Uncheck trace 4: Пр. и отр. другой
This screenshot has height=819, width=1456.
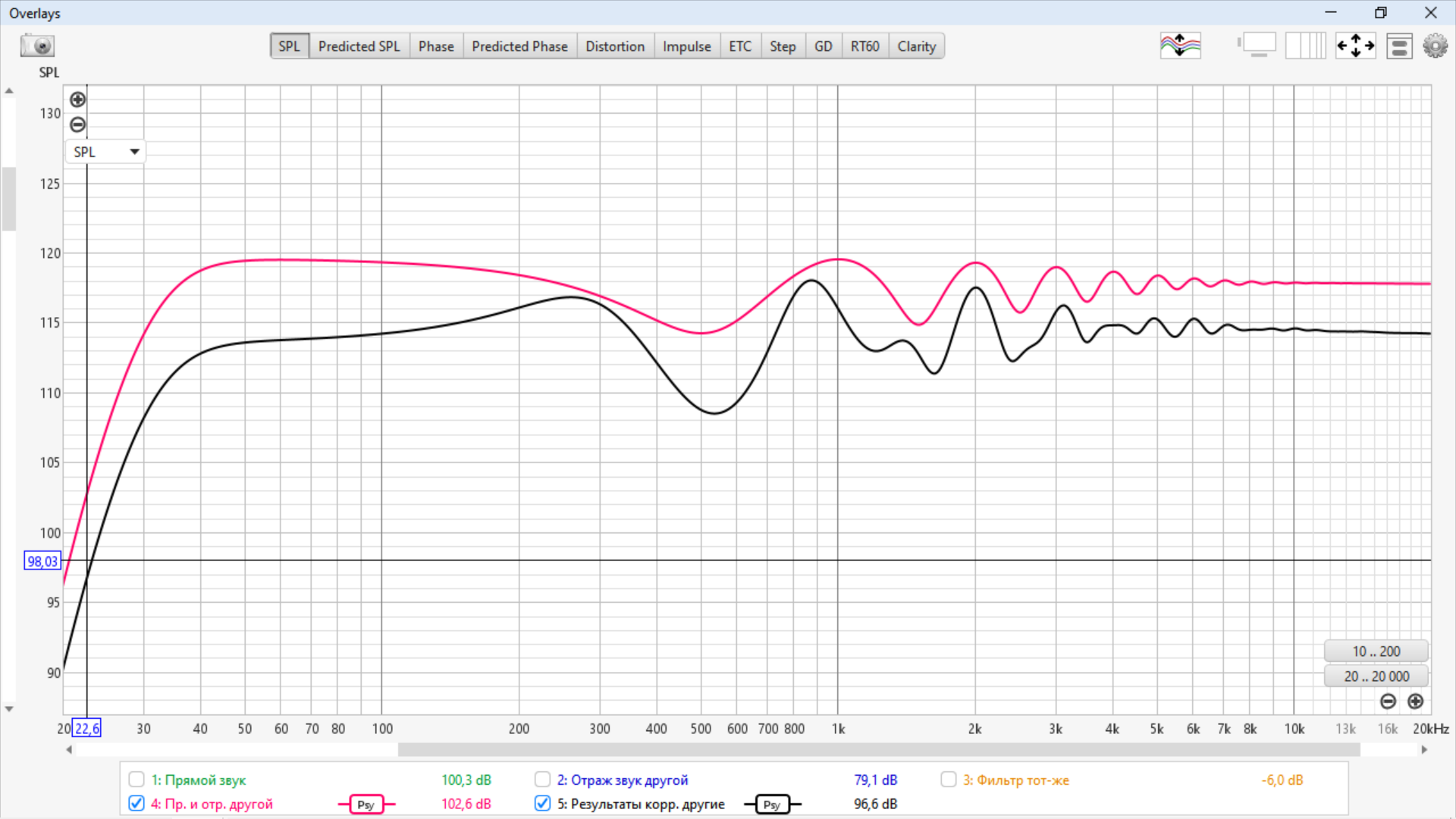tap(136, 803)
